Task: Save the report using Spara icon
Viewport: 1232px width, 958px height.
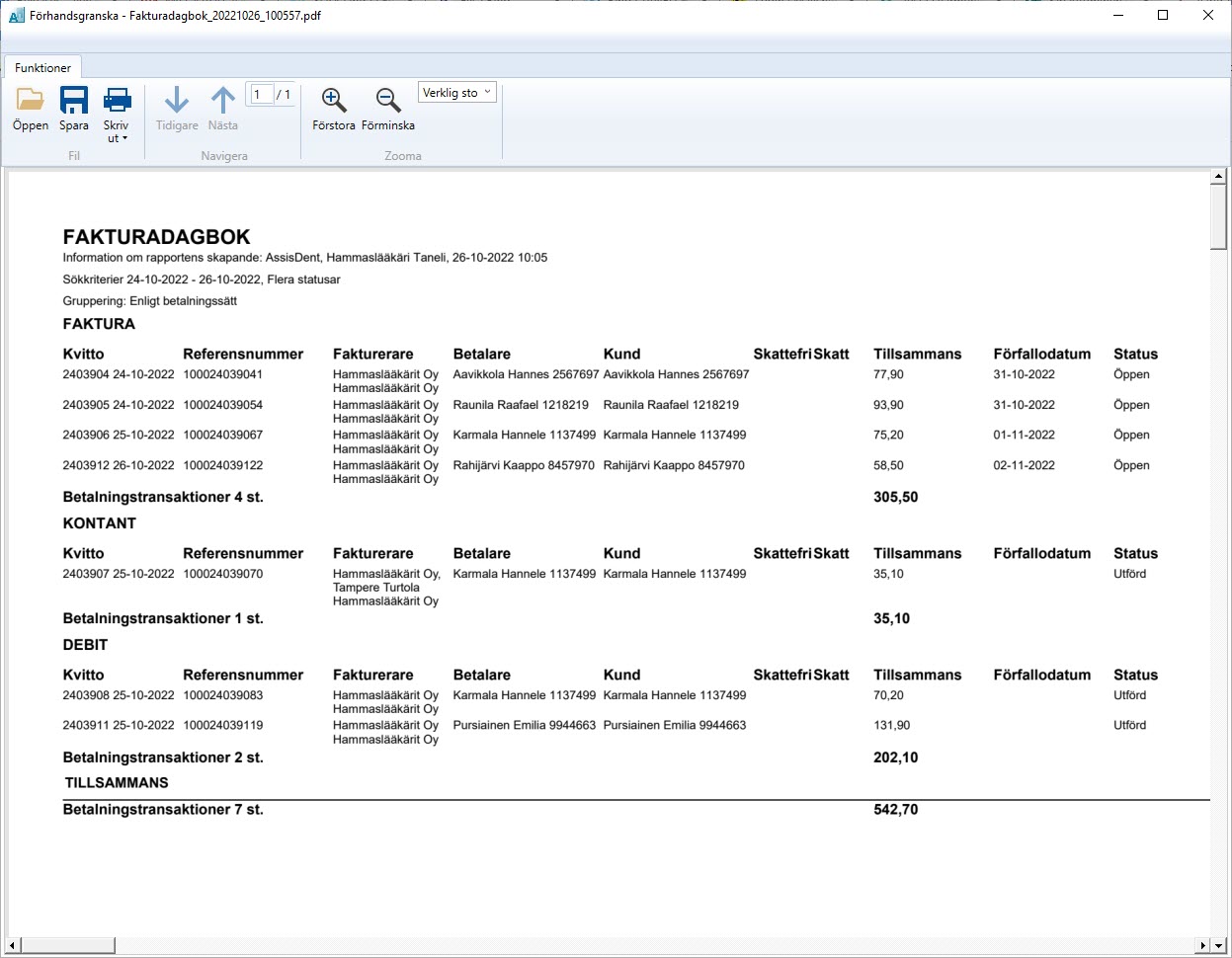Action: 74,109
